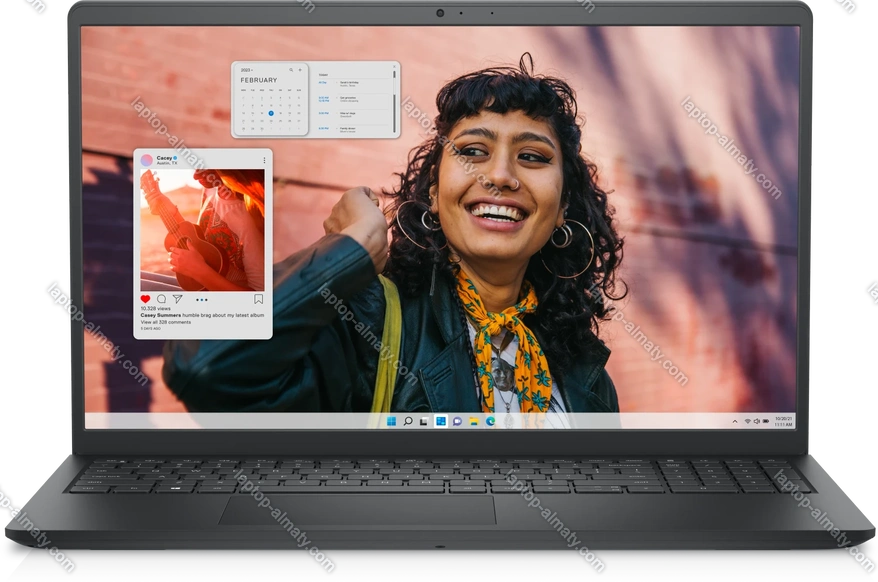Image resolution: width=878 pixels, height=582 pixels.
Task: Click the red heart like icon
Action: click(145, 299)
